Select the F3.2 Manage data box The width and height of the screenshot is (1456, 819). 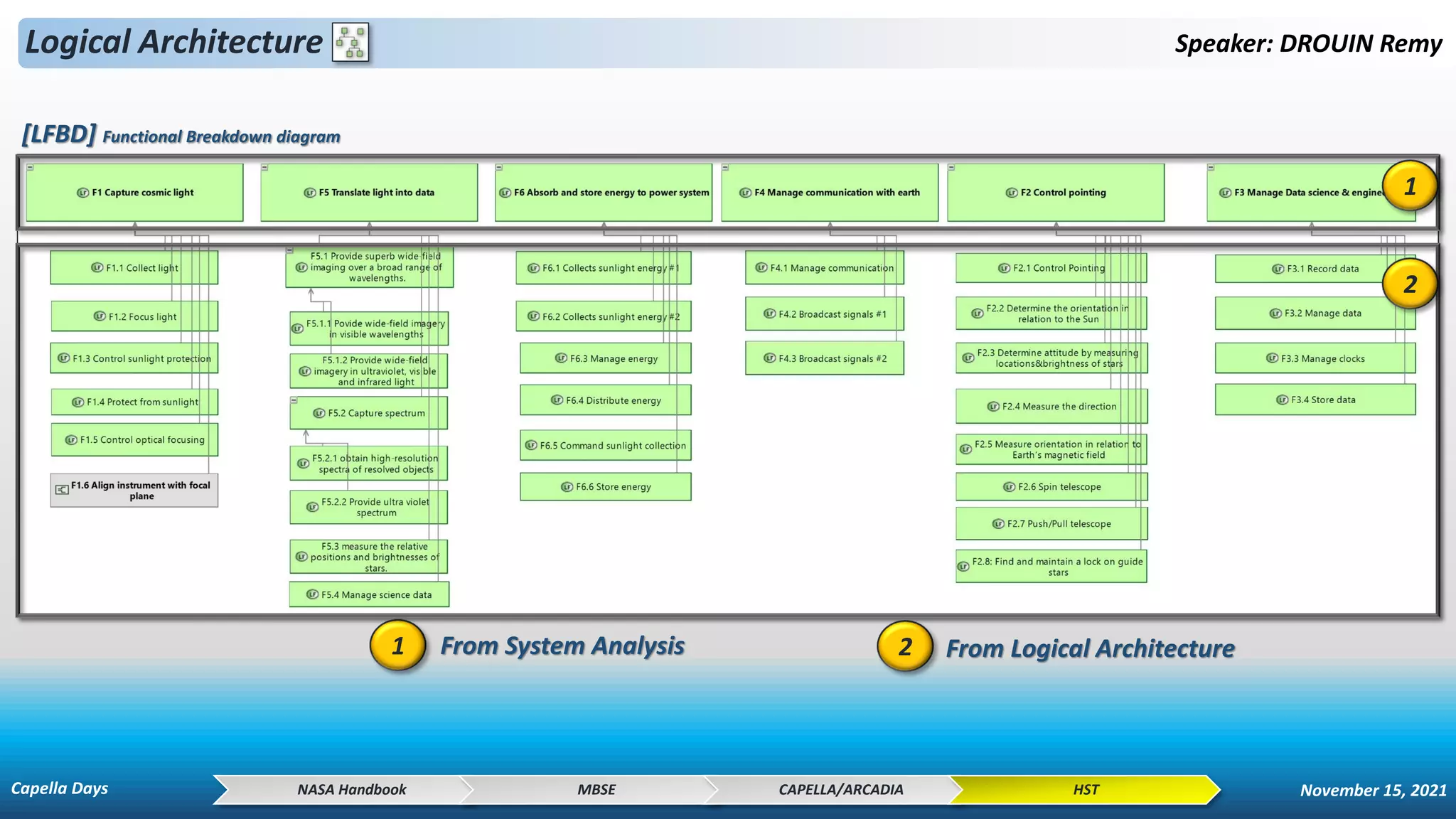1315,314
